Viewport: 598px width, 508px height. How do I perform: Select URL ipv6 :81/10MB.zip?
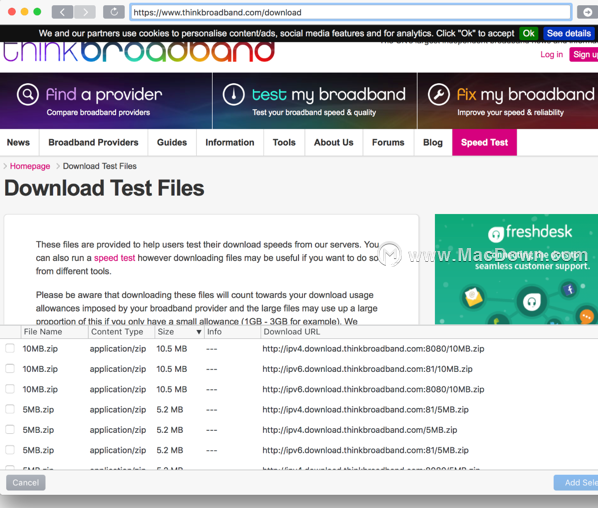(x=367, y=369)
